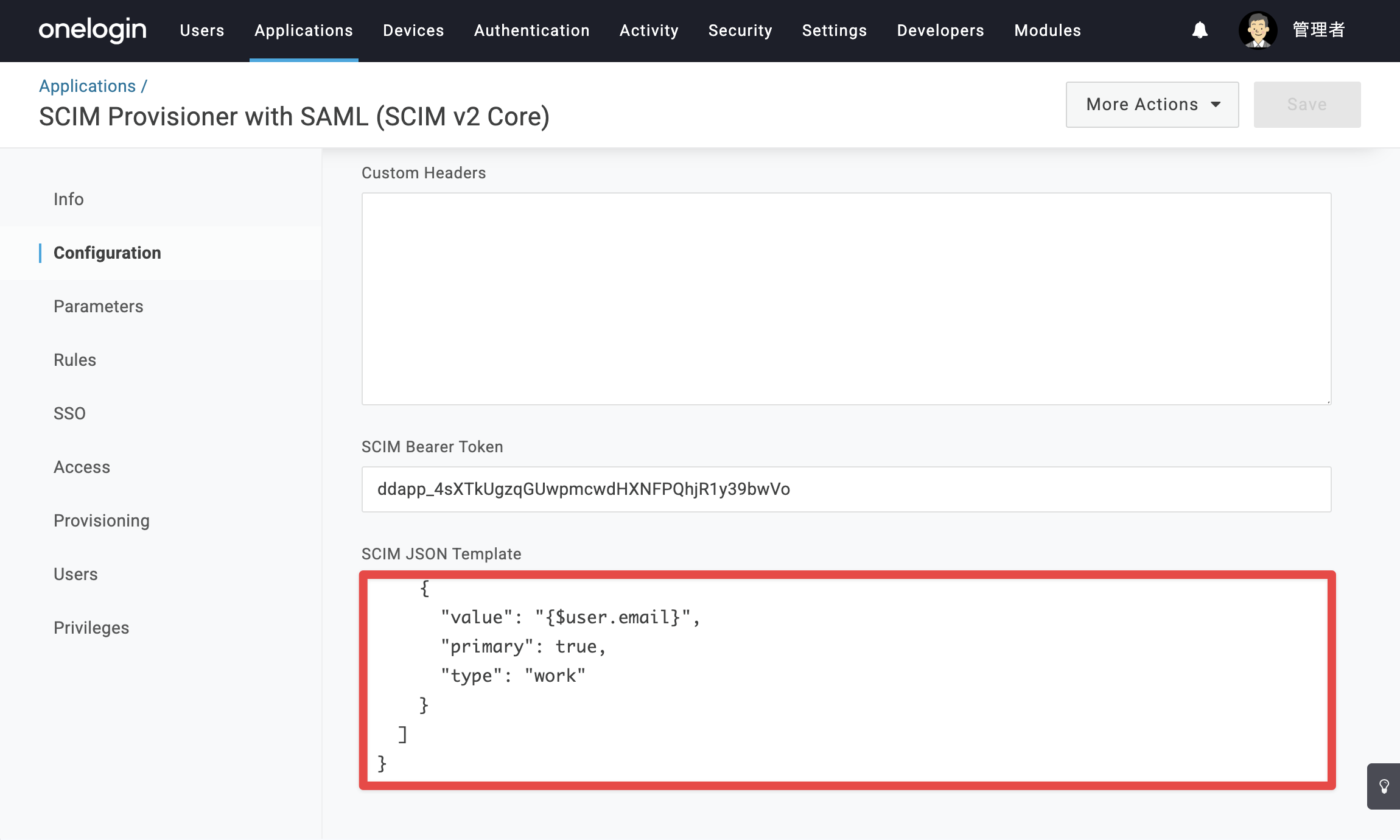Click the "type": "work" line
Image resolution: width=1400 pixels, height=840 pixels.
click(x=513, y=676)
